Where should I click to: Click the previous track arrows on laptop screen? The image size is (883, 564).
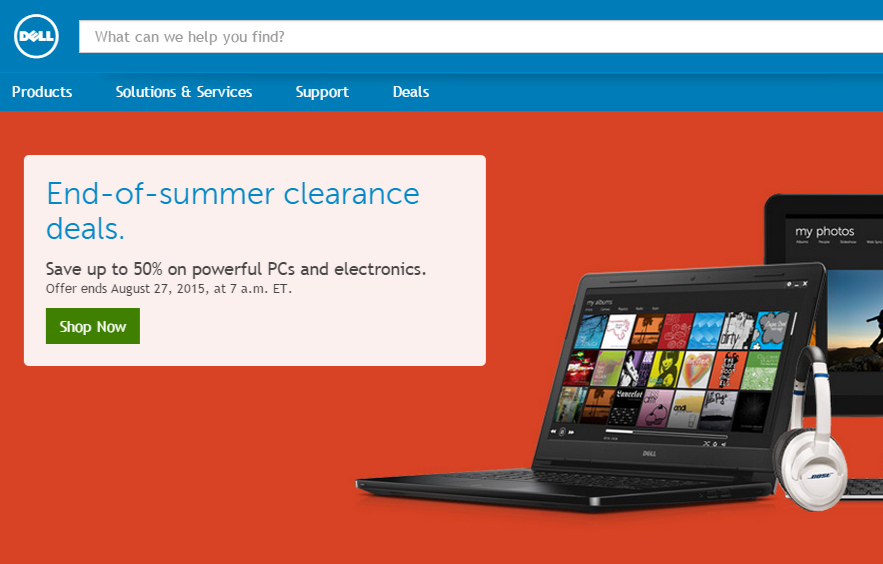pos(553,432)
